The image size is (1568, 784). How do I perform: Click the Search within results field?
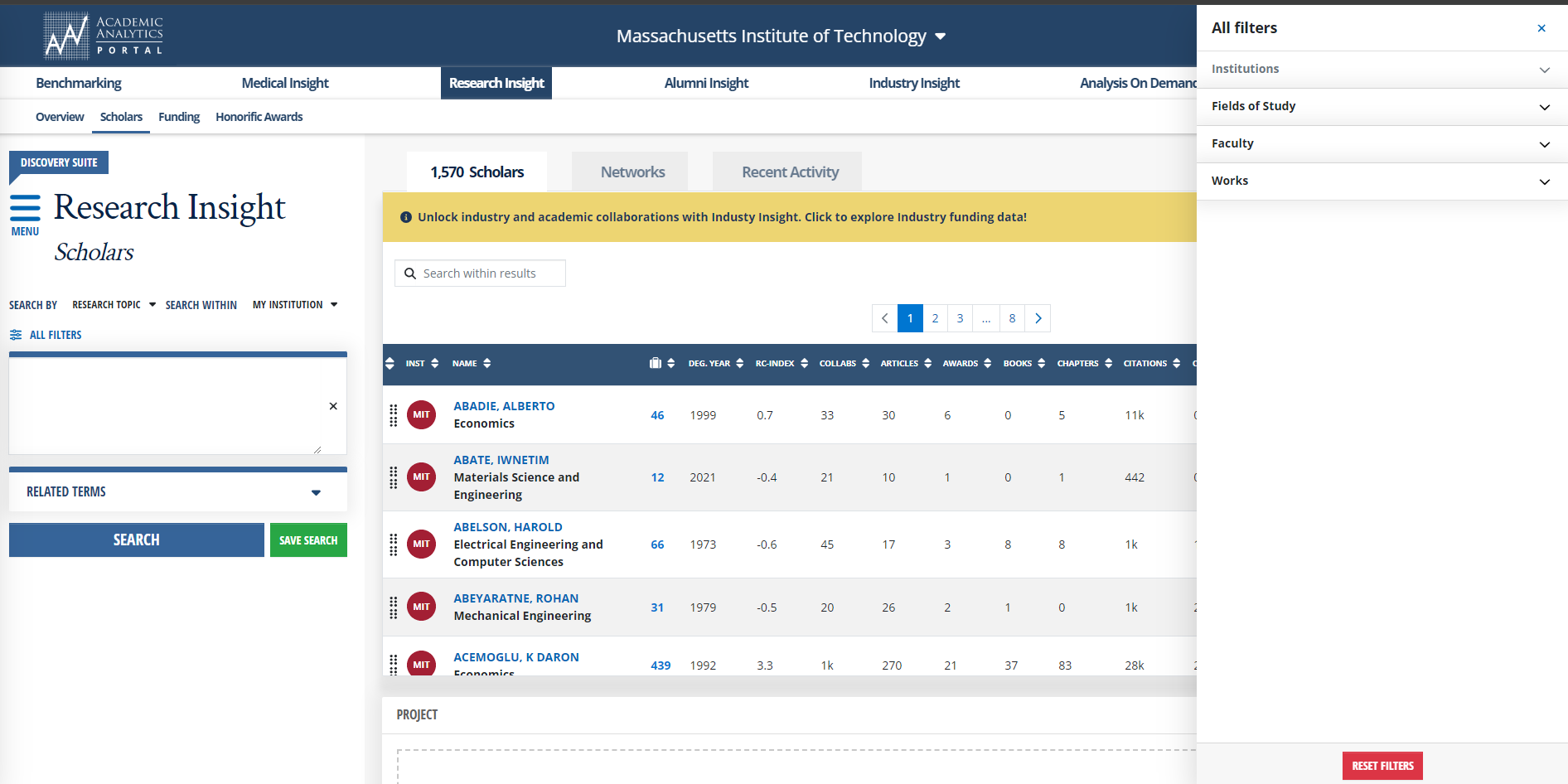480,273
